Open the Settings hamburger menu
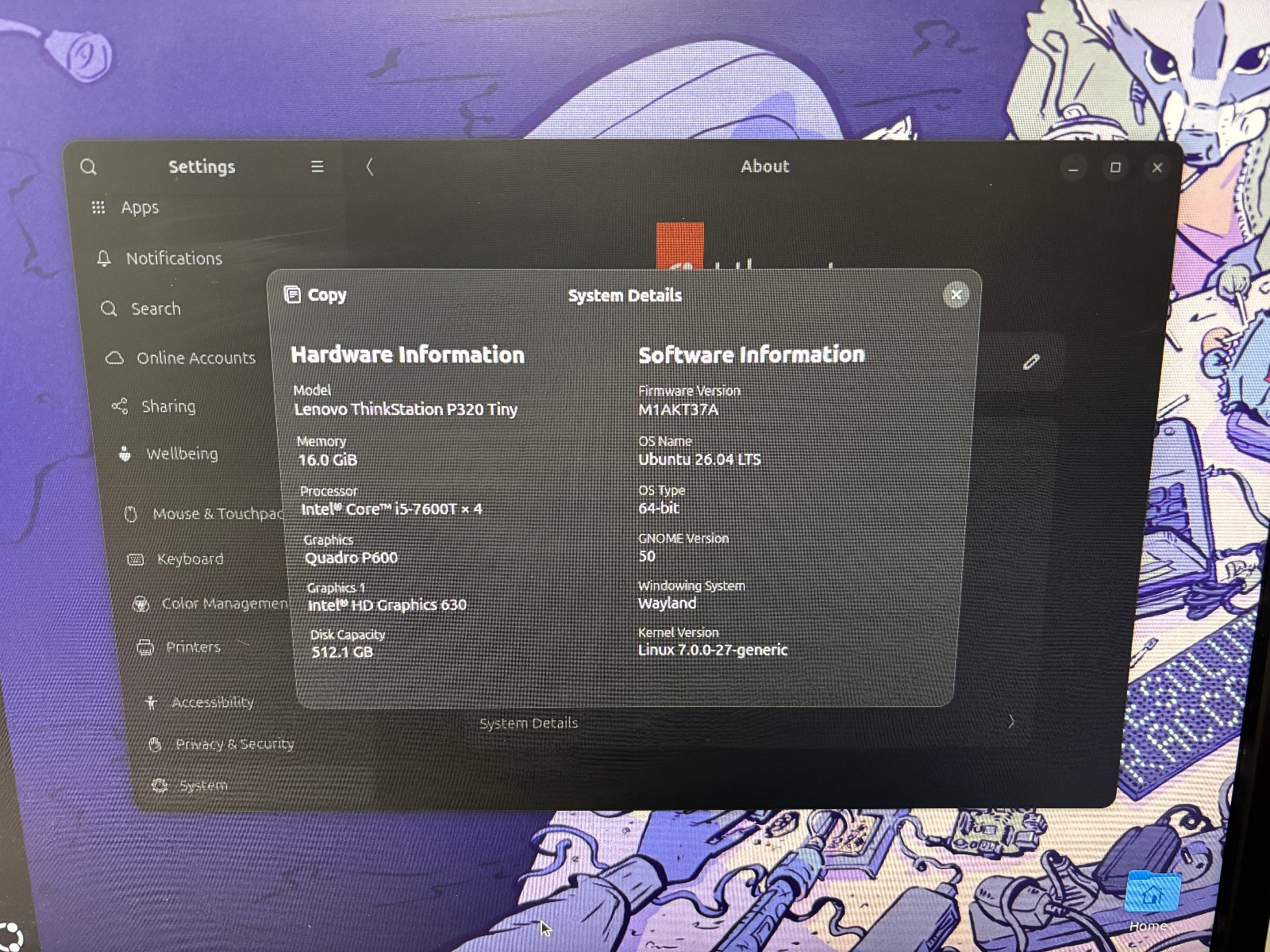The height and width of the screenshot is (952, 1270). point(317,167)
